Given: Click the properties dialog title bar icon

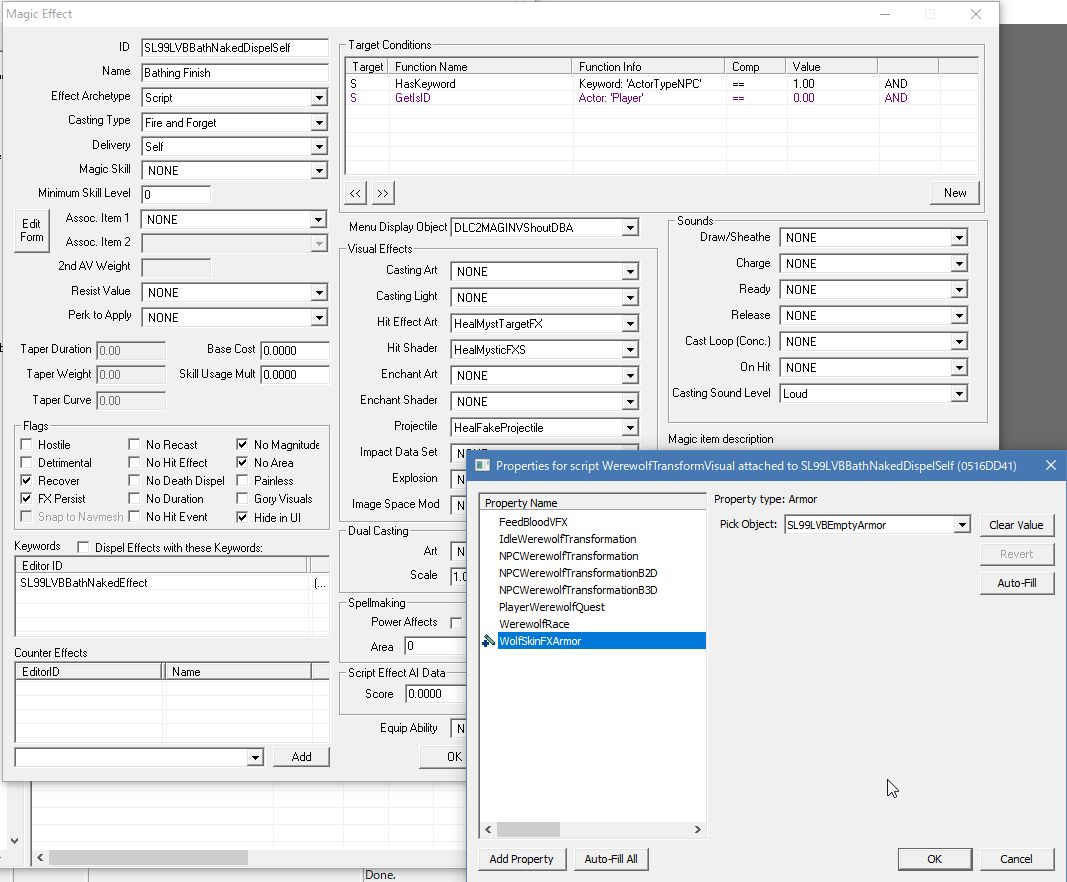Looking at the screenshot, I should pyautogui.click(x=482, y=465).
